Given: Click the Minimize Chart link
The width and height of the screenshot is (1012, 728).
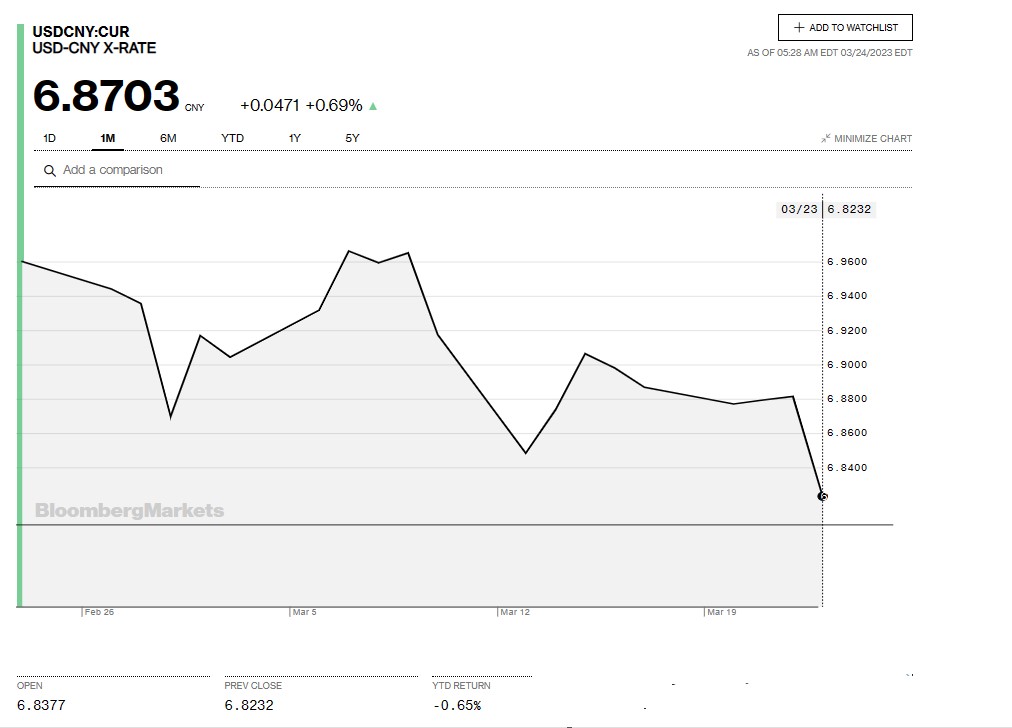Looking at the screenshot, I should tap(872, 139).
